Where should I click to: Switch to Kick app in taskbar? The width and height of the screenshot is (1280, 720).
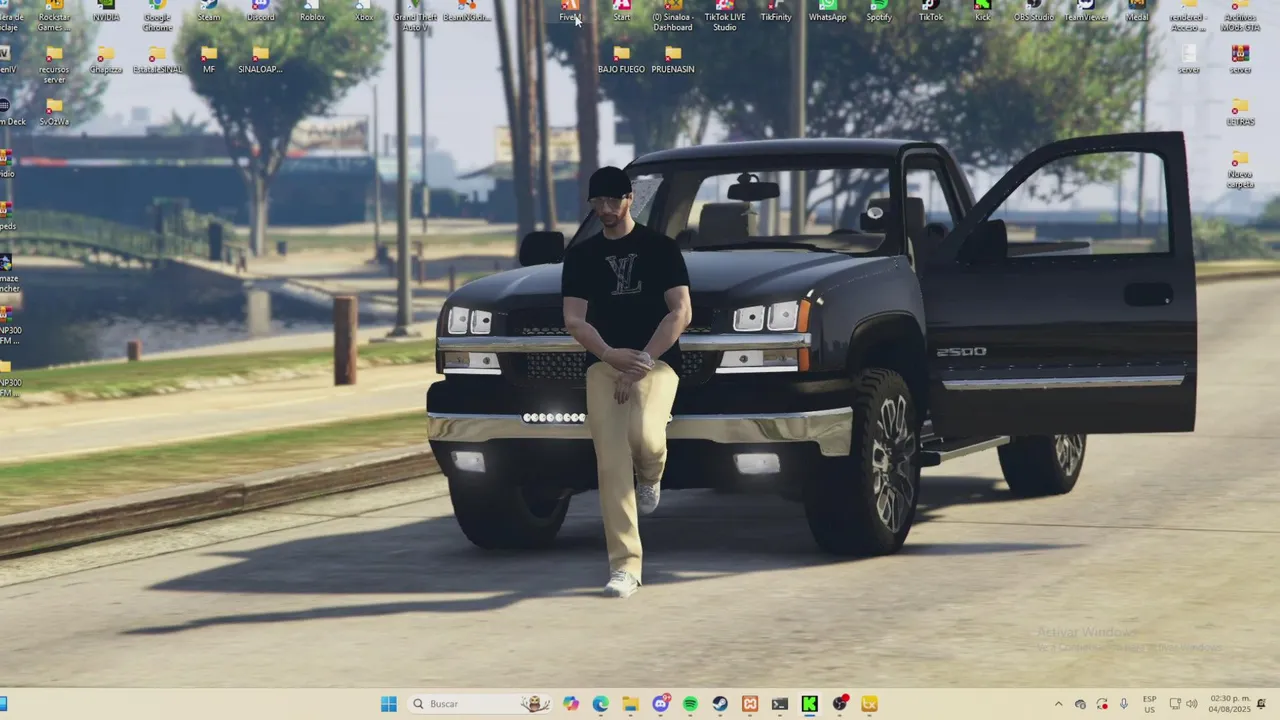pyautogui.click(x=810, y=704)
